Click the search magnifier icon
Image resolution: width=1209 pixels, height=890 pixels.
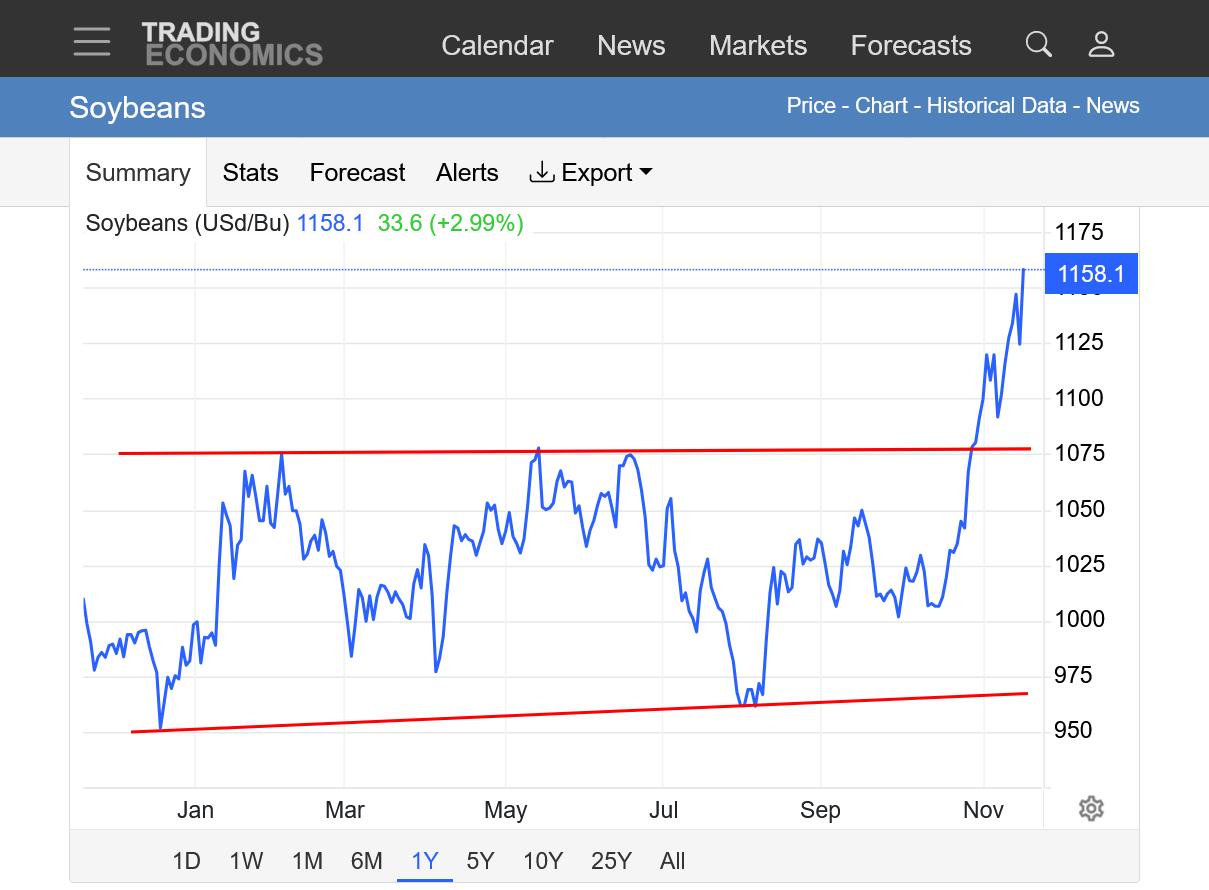[1039, 44]
